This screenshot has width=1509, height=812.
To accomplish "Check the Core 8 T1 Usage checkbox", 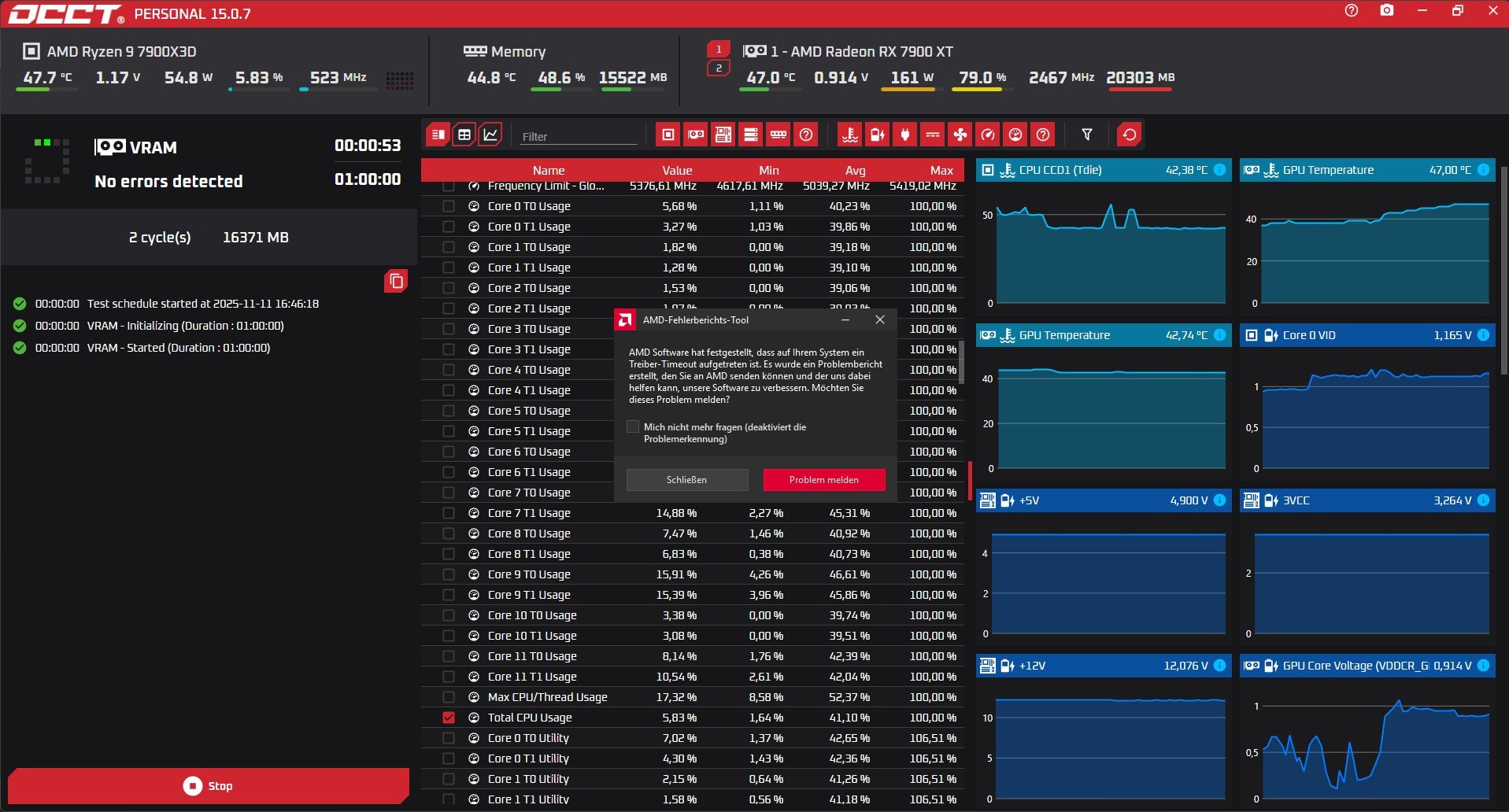I will pos(449,554).
